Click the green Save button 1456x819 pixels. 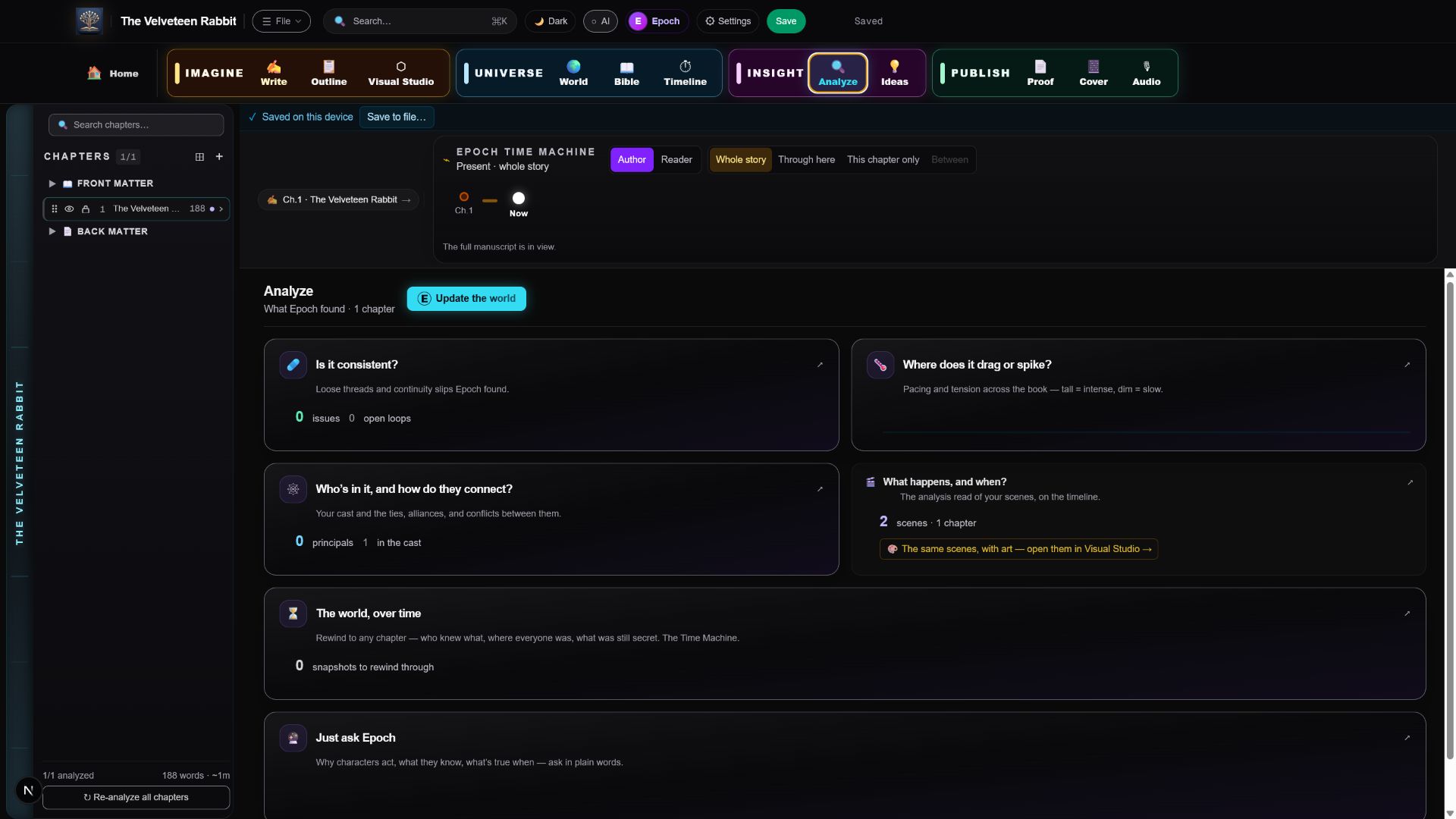[786, 21]
